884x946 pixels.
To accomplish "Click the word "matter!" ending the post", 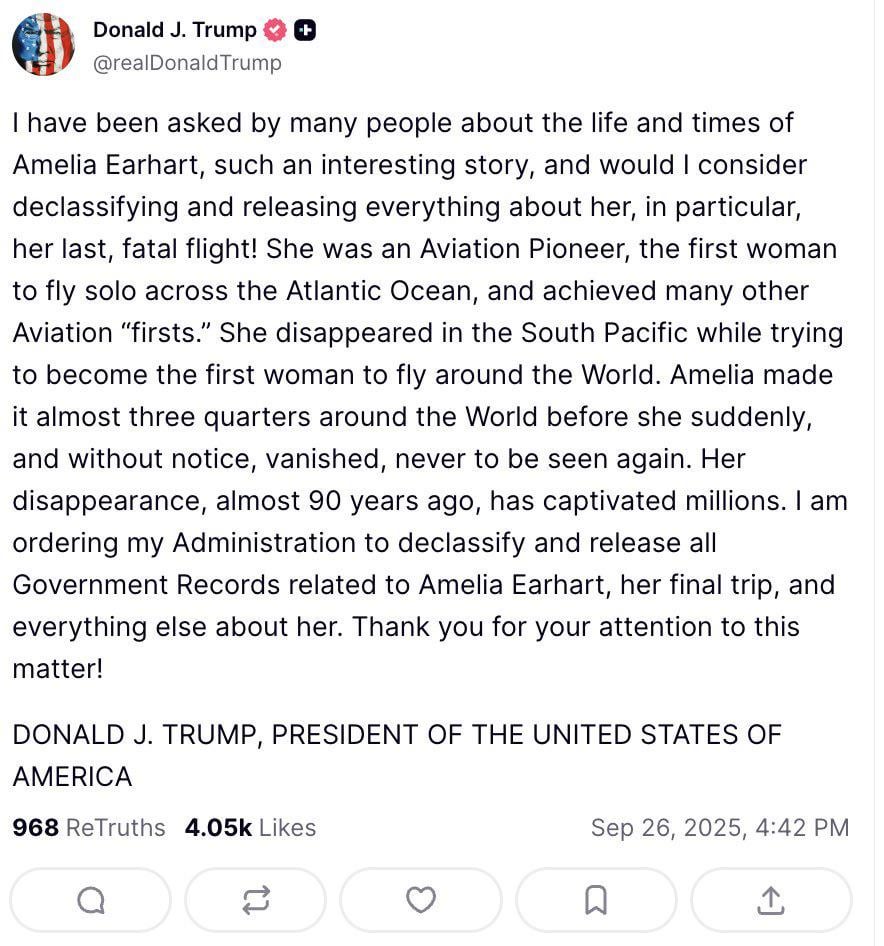I will 58,668.
